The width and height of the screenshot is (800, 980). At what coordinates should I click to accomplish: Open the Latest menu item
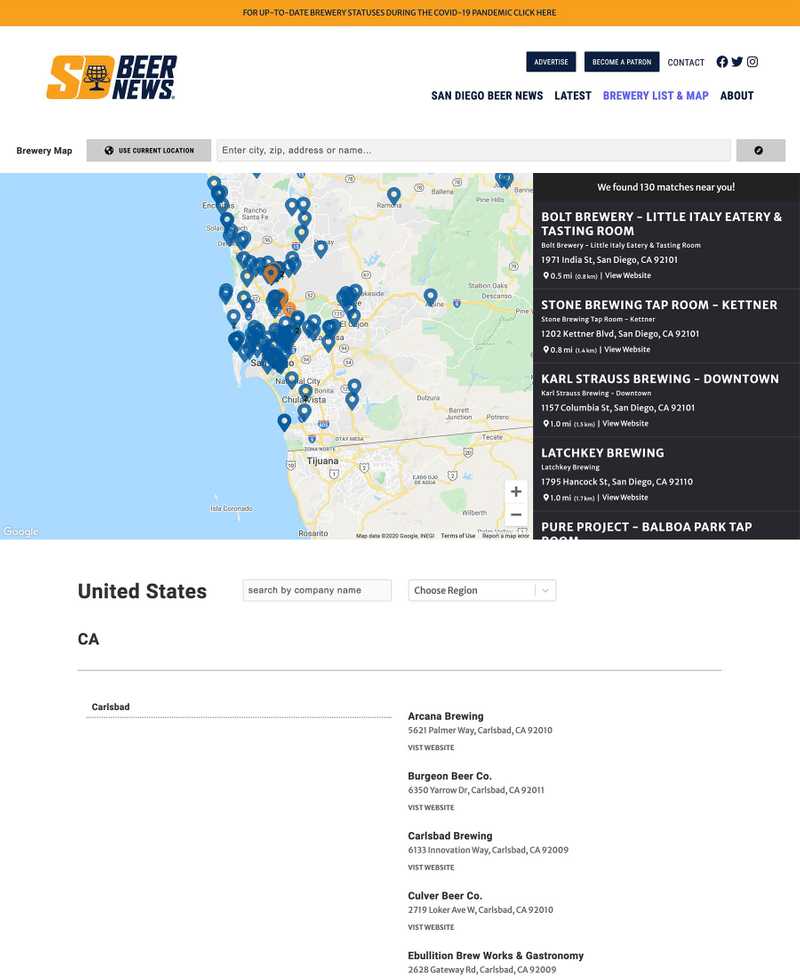572,96
